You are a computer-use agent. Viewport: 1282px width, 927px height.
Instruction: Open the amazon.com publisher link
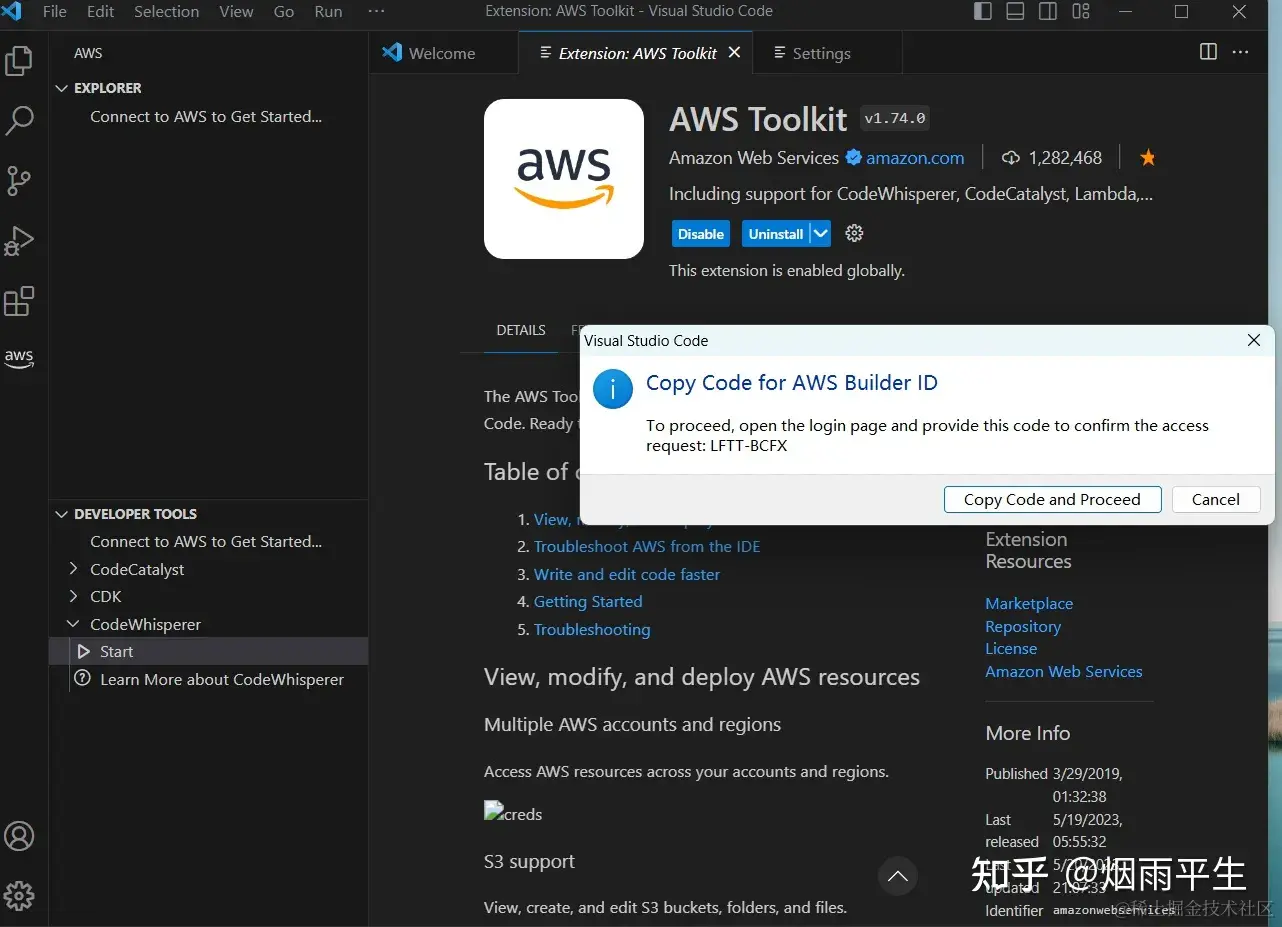coord(915,158)
